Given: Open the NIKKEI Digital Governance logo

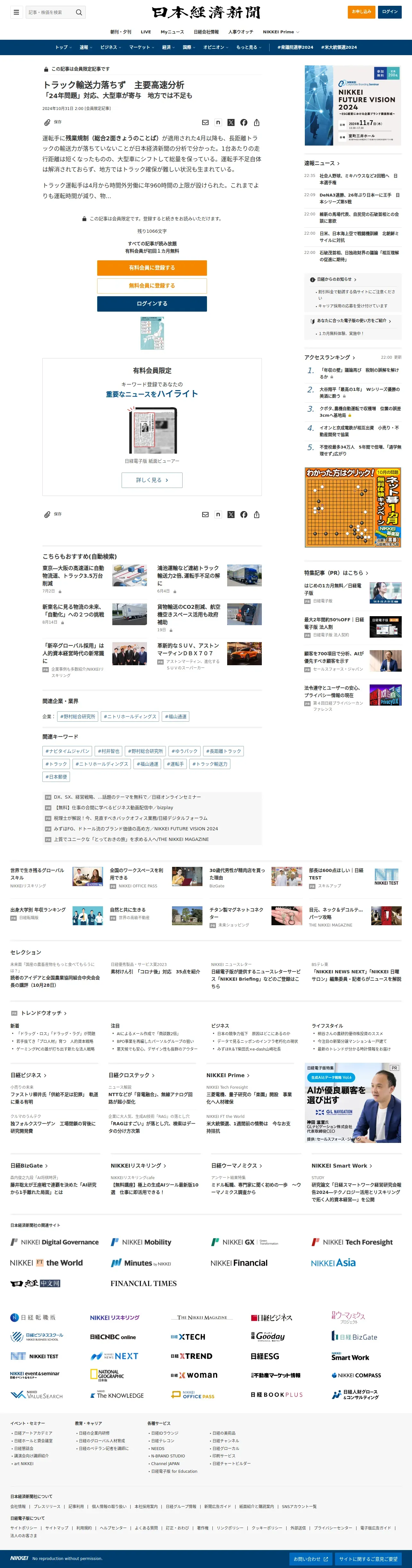Looking at the screenshot, I should pos(54,1242).
